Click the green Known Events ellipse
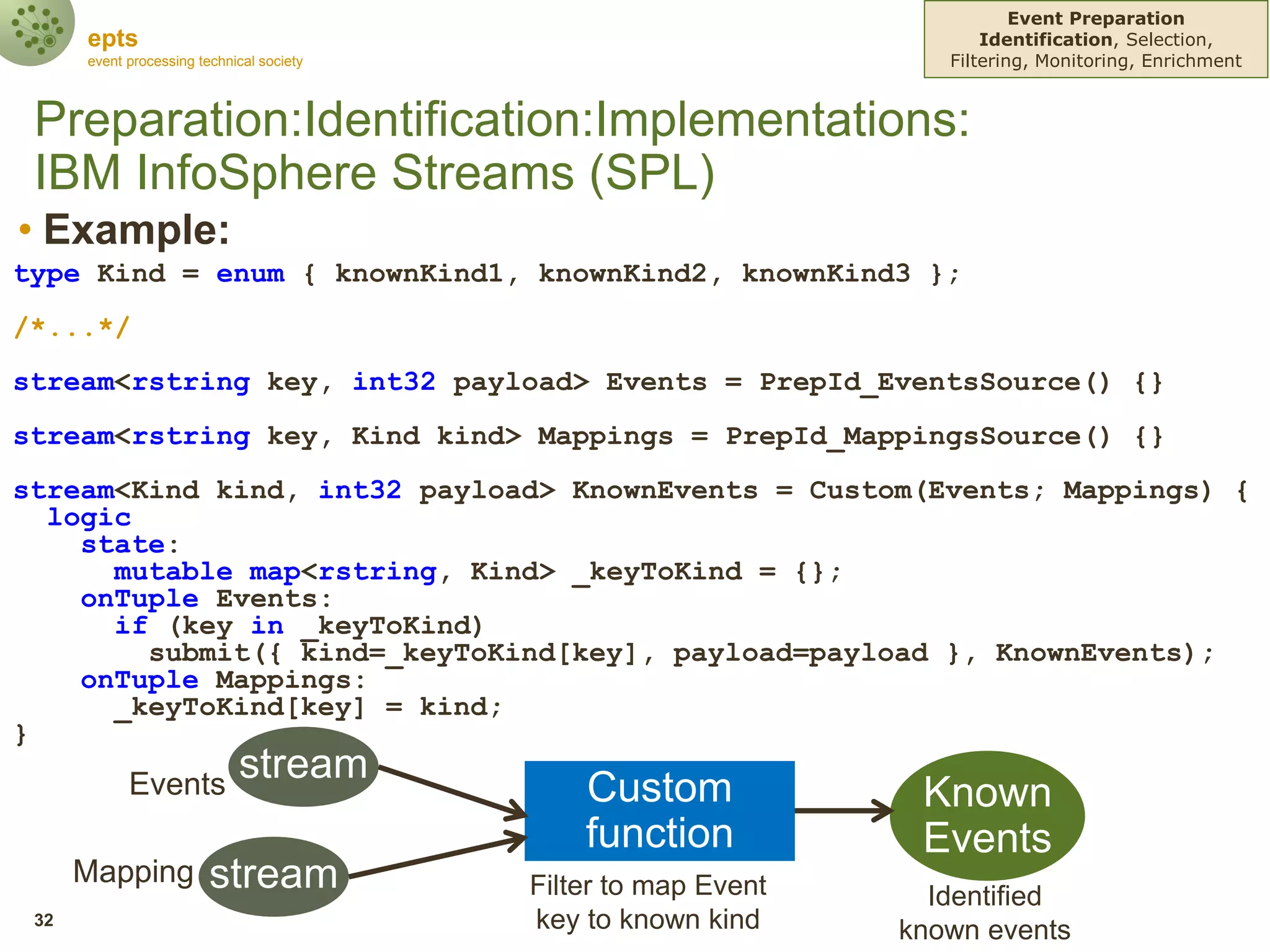Viewport: 1270px width, 952px height. [x=987, y=814]
